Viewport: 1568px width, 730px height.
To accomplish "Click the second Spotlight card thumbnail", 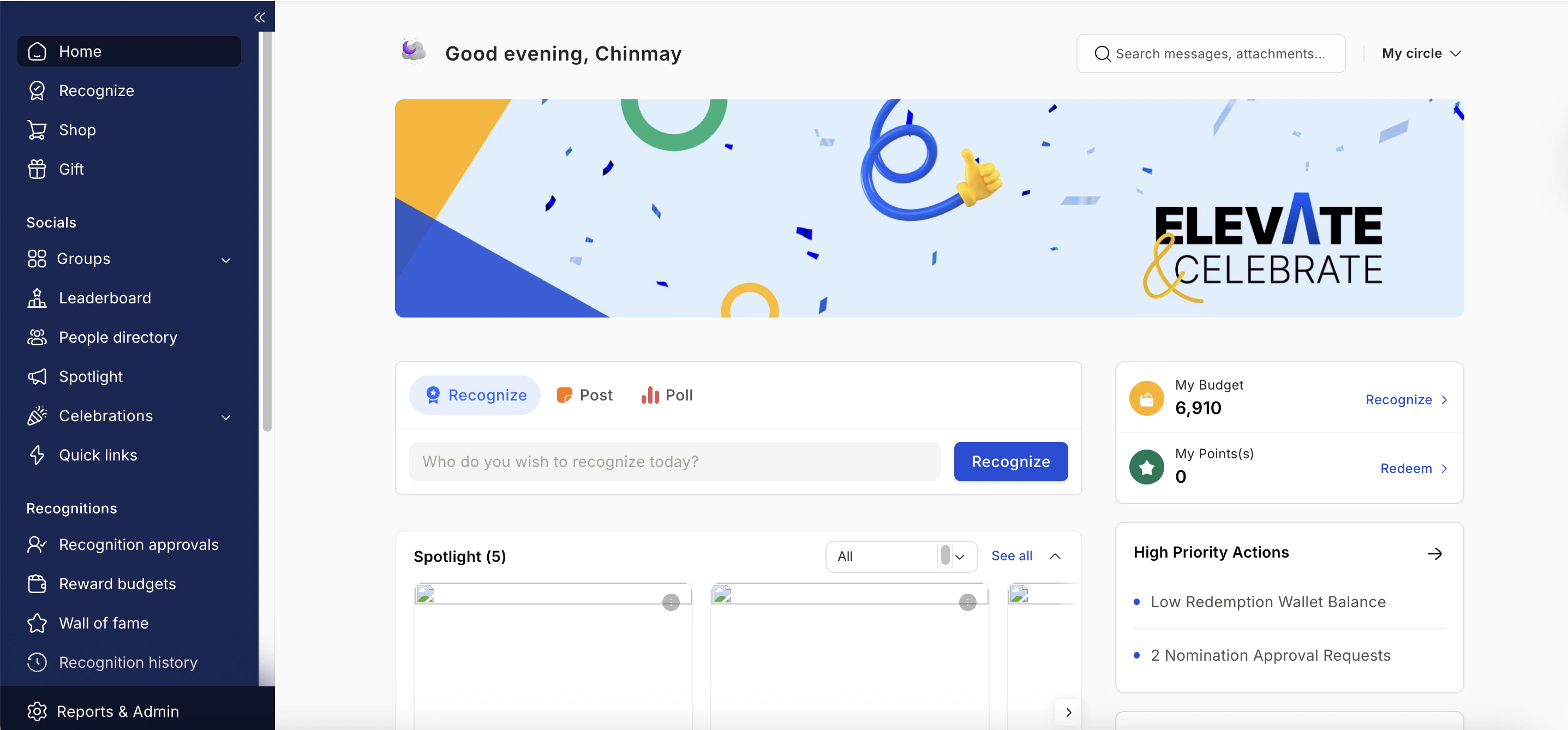I will pyautogui.click(x=849, y=594).
